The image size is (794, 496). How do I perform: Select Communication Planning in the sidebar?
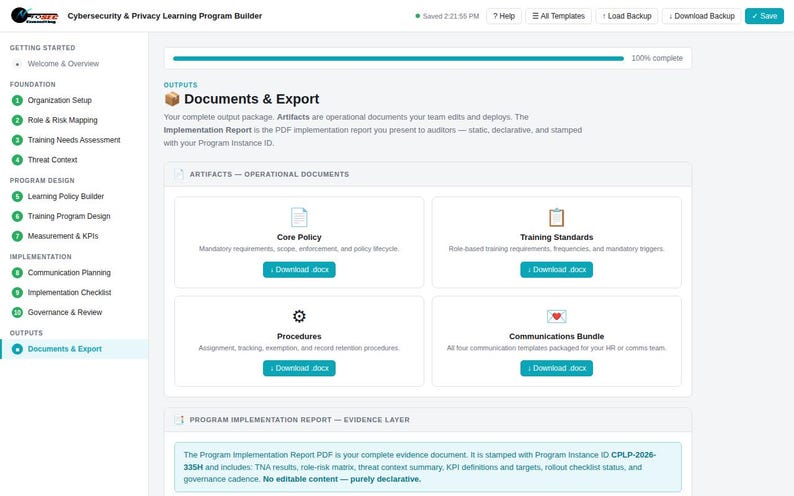(74, 273)
